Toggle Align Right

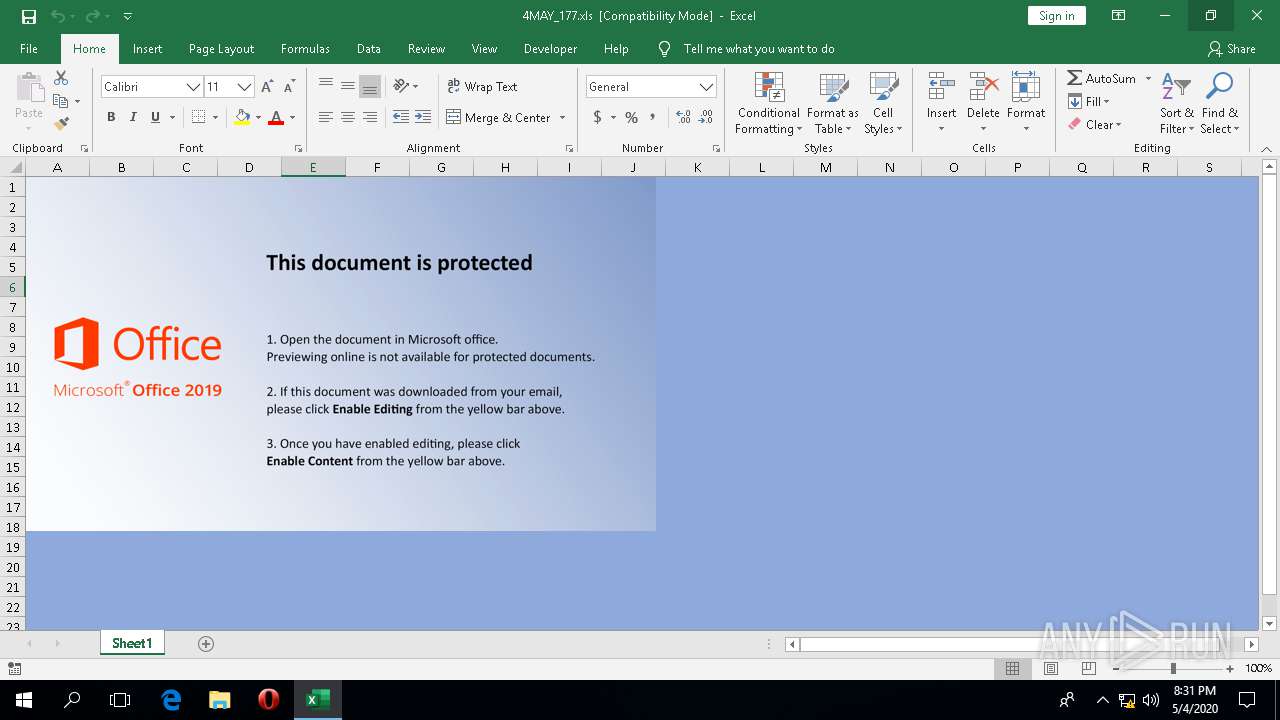370,117
